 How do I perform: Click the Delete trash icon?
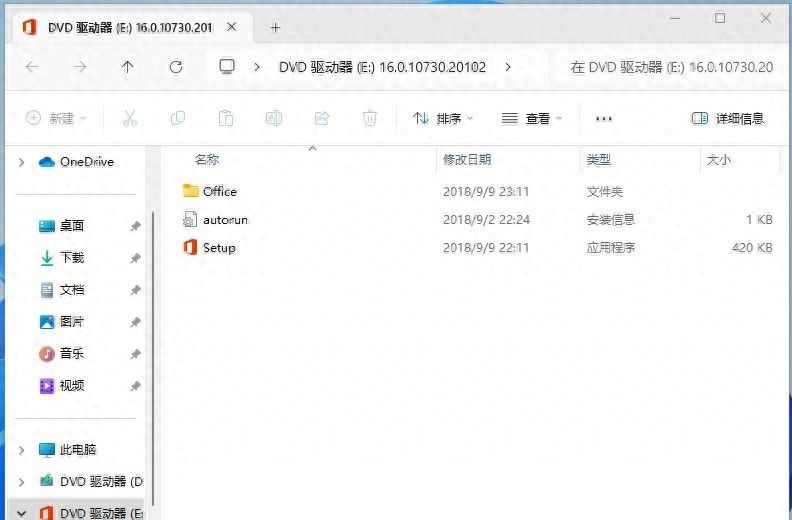point(370,118)
